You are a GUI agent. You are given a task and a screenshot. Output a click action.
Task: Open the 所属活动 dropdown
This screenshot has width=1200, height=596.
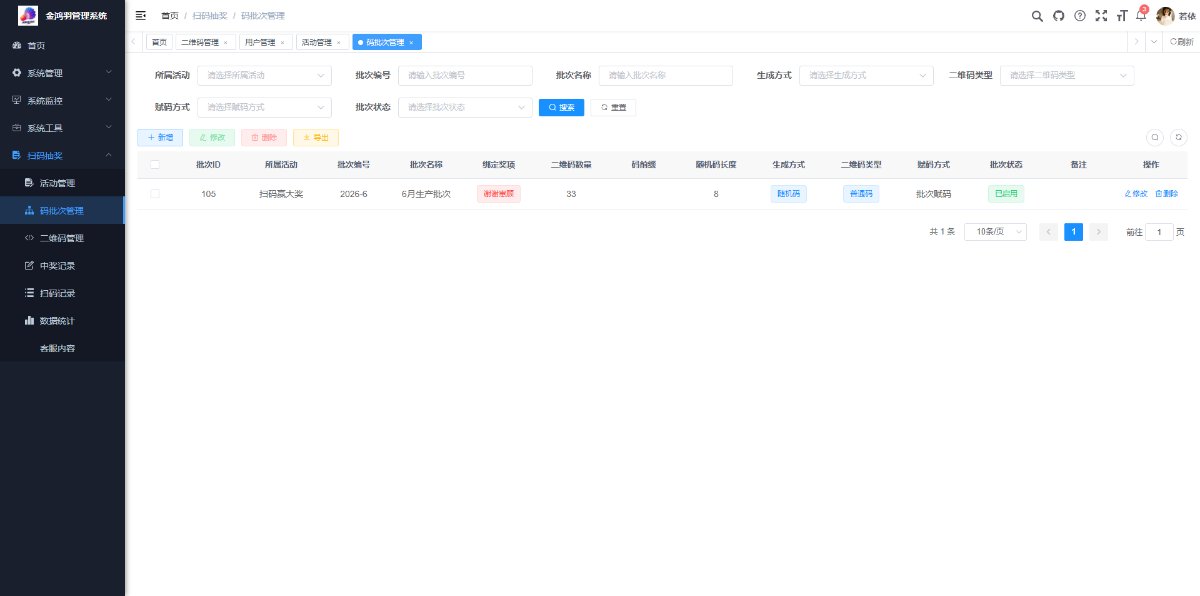pos(264,75)
